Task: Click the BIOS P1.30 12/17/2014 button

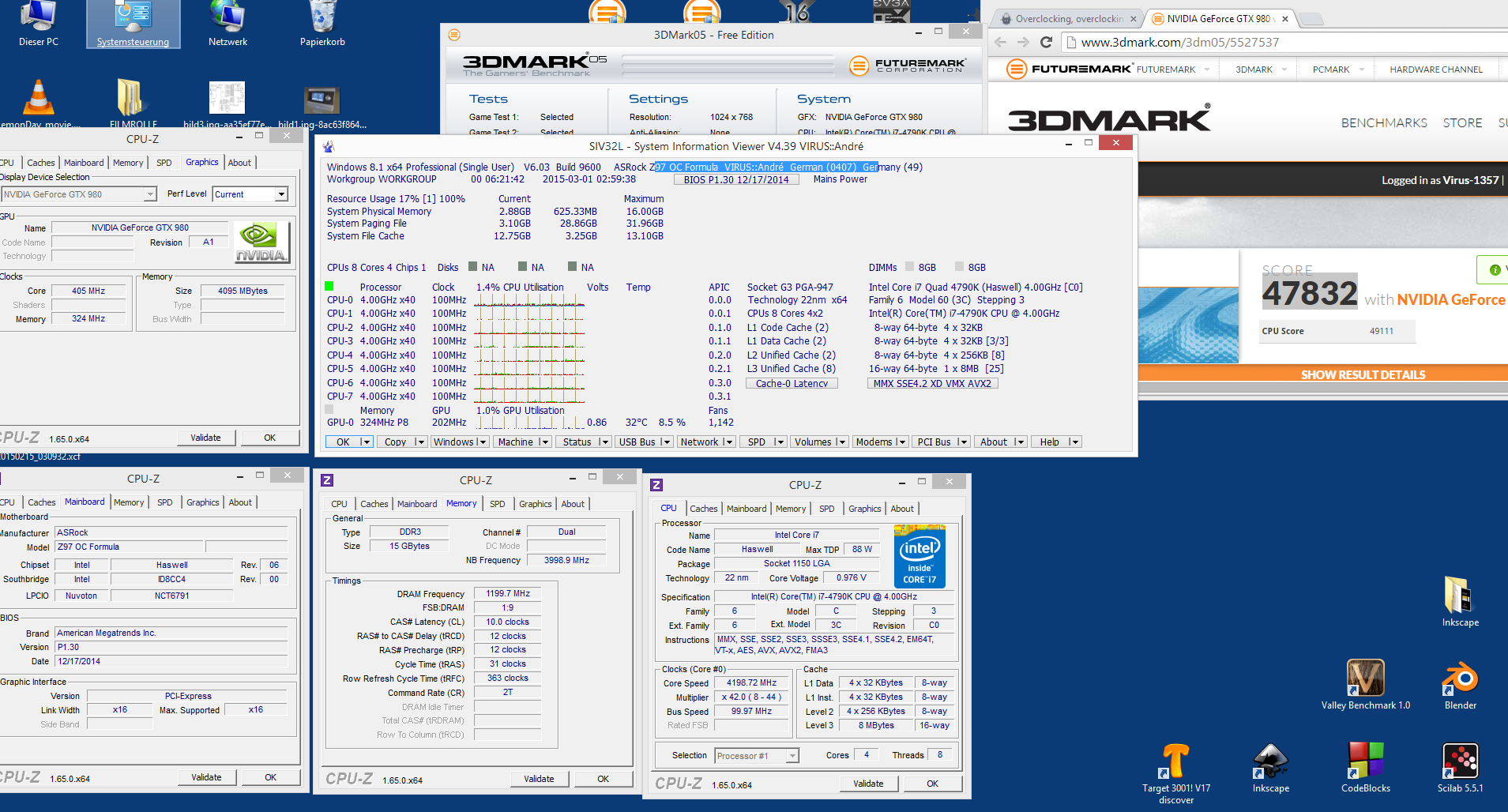Action: pos(736,179)
